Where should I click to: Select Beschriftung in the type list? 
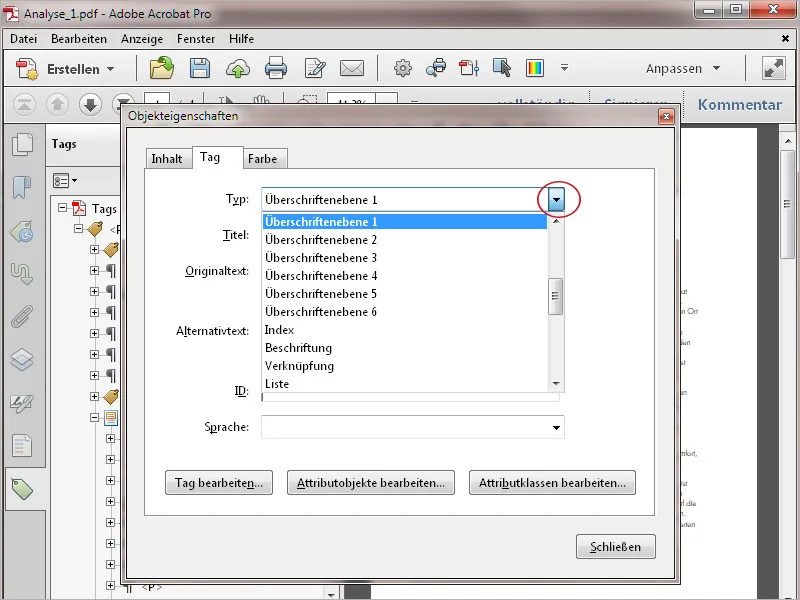pos(405,348)
